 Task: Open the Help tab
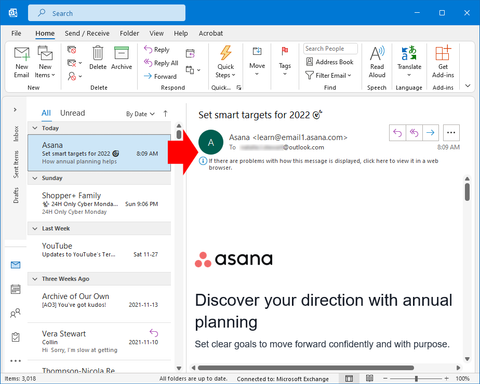[181, 33]
